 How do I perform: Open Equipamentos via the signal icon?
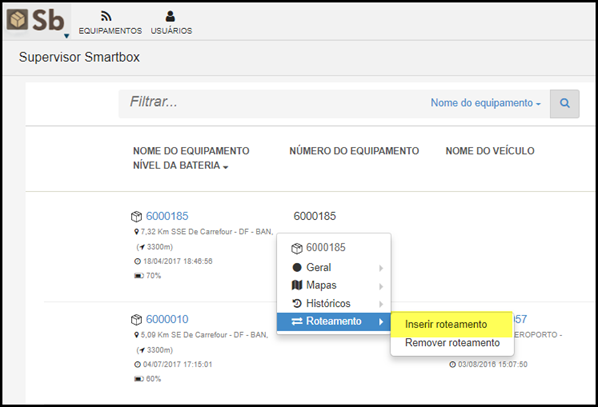click(x=106, y=16)
